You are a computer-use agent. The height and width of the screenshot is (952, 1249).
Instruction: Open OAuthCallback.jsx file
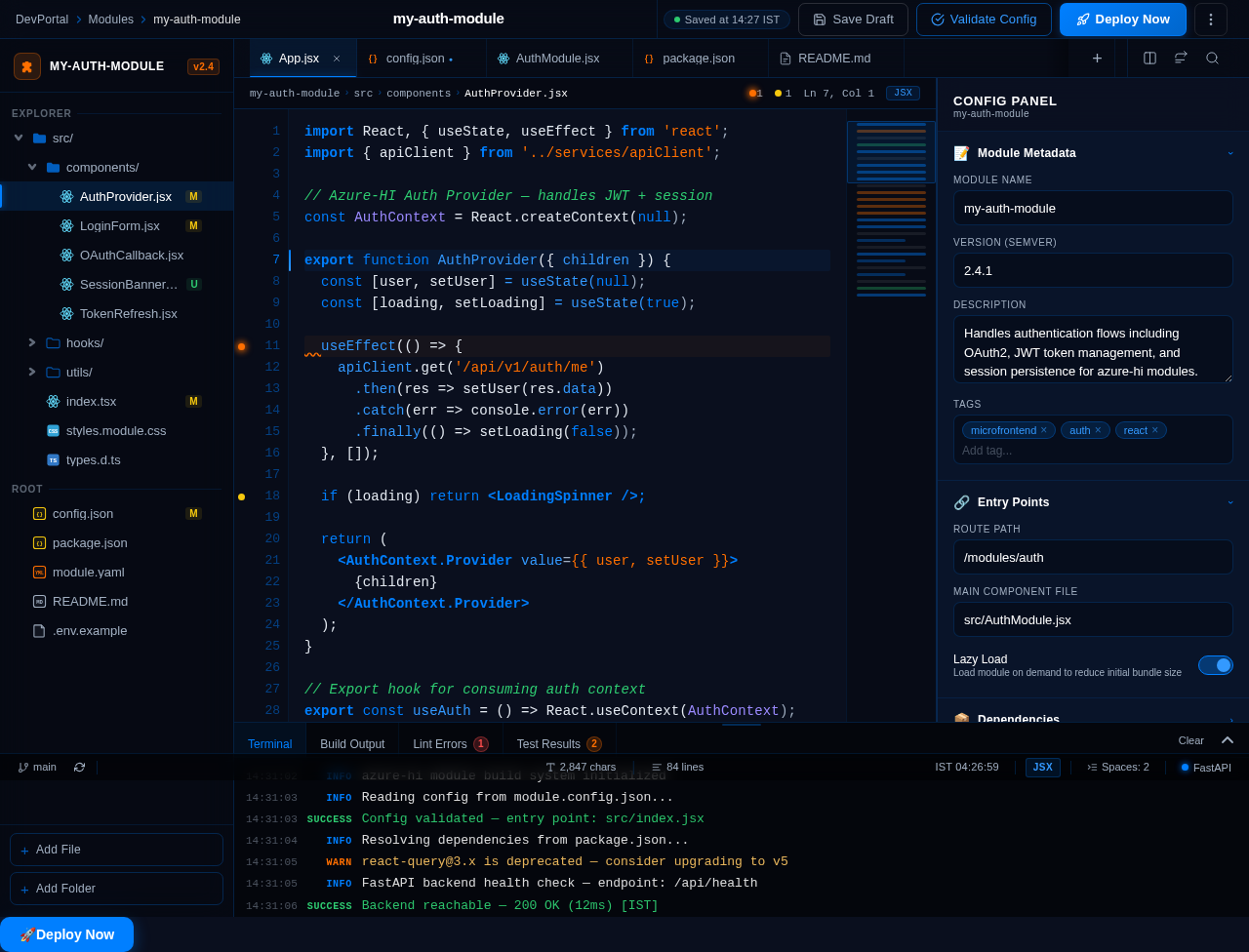tap(117, 255)
